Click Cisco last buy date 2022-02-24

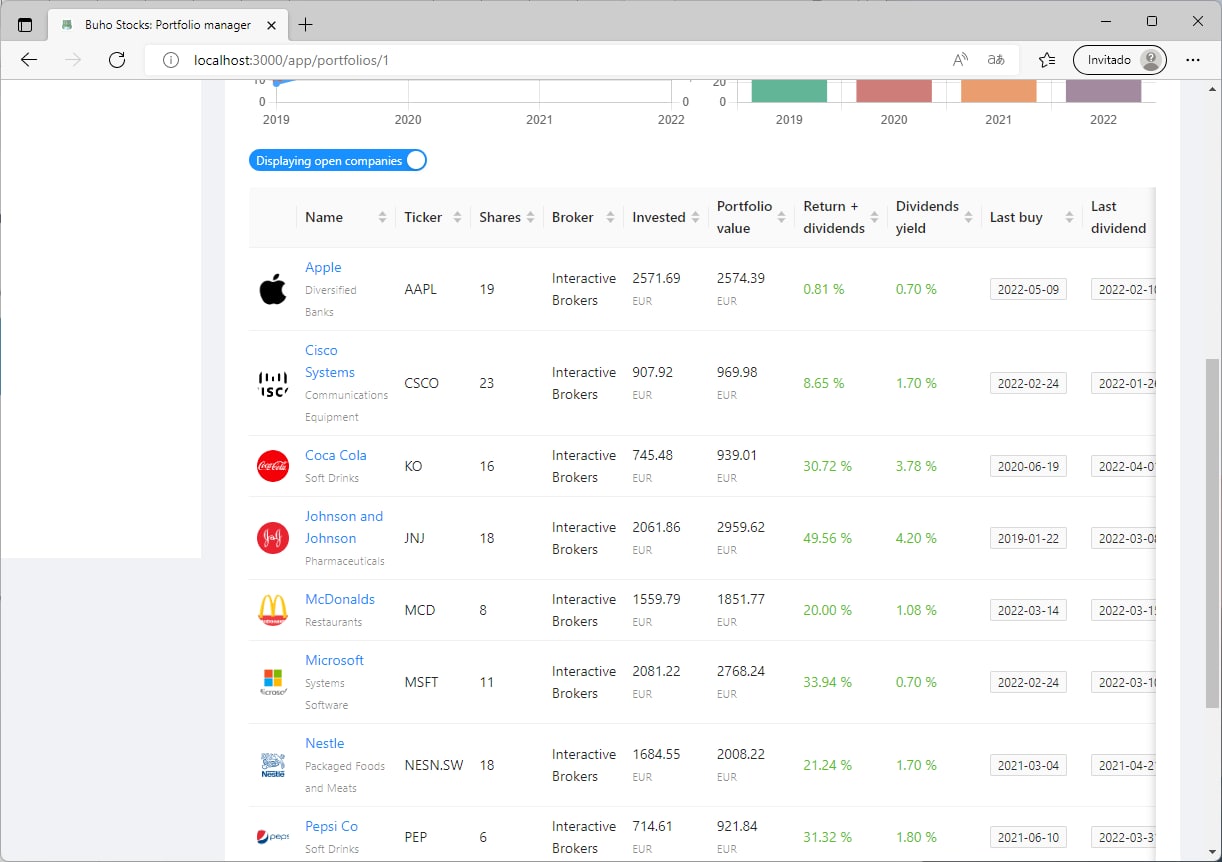click(x=1028, y=383)
